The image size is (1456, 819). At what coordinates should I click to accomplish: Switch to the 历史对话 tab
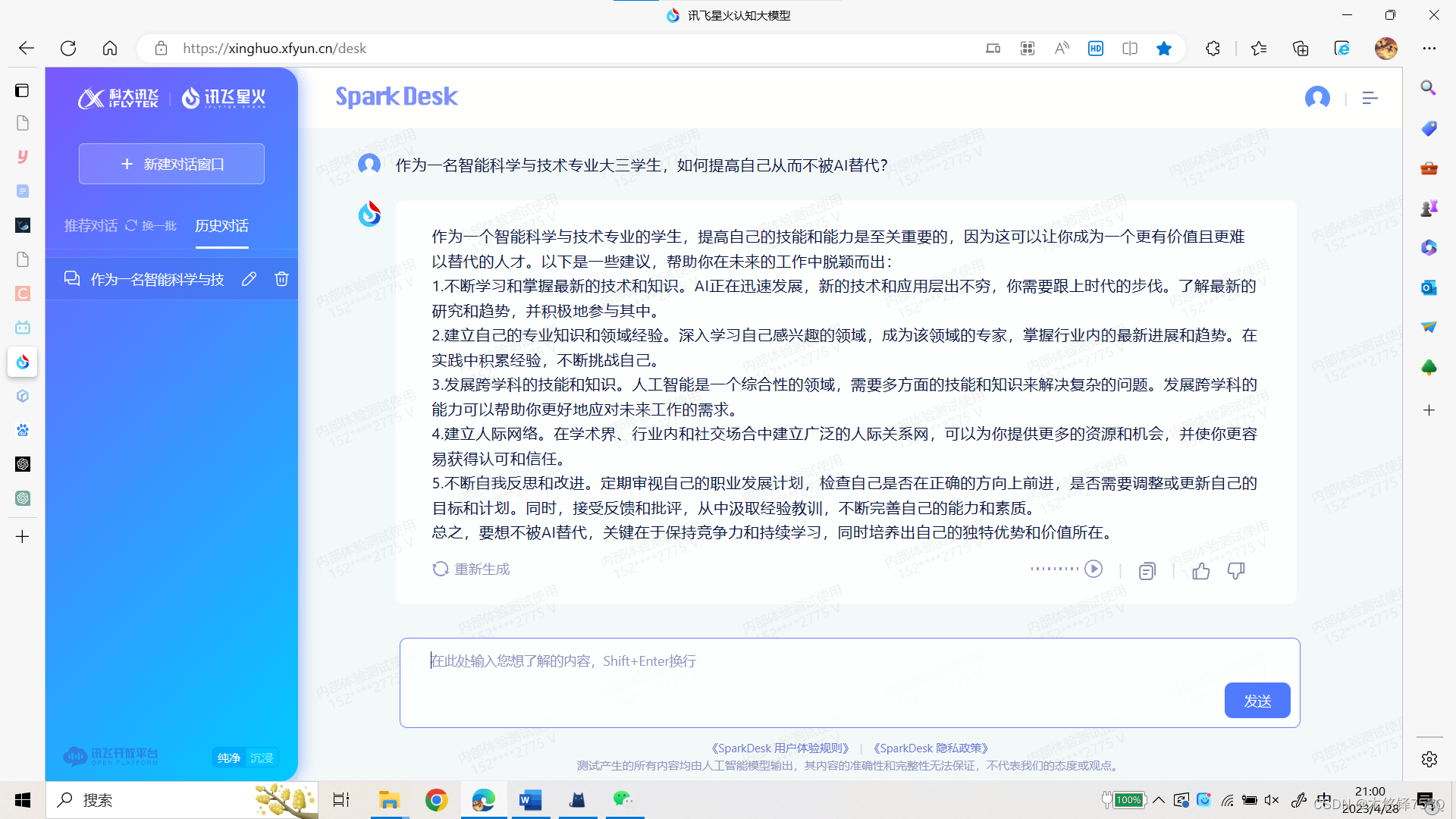click(x=221, y=225)
